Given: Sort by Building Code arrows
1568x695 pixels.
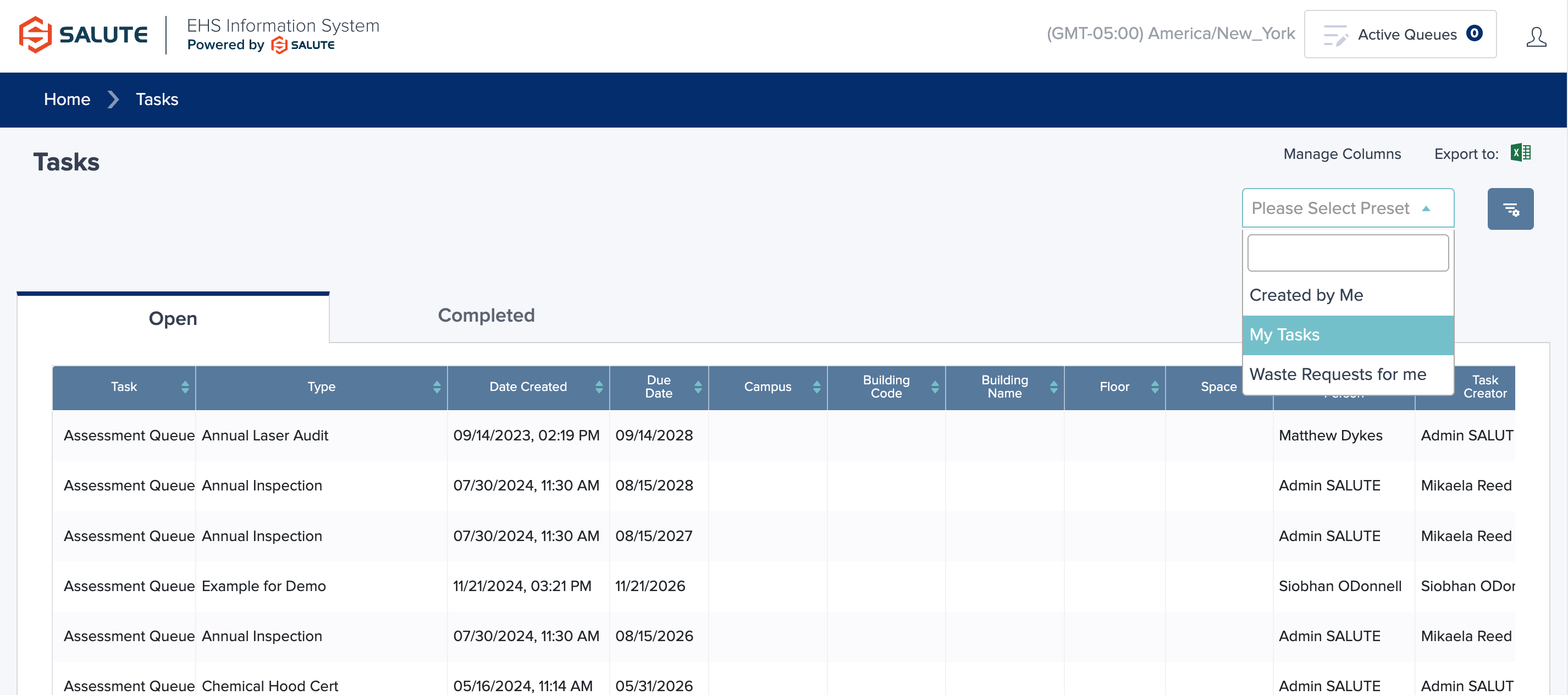Looking at the screenshot, I should (x=934, y=387).
